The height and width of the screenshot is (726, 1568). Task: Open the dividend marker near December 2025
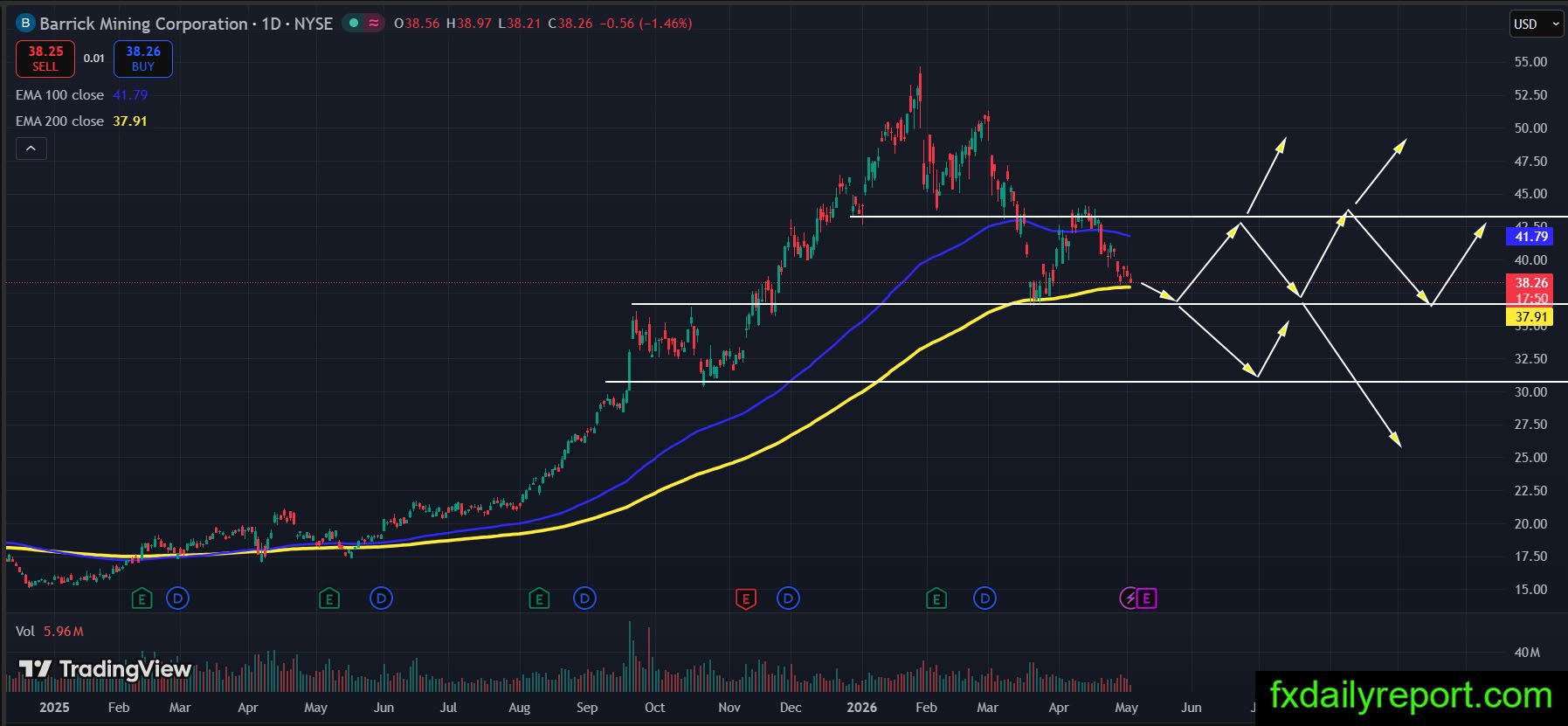(x=788, y=598)
